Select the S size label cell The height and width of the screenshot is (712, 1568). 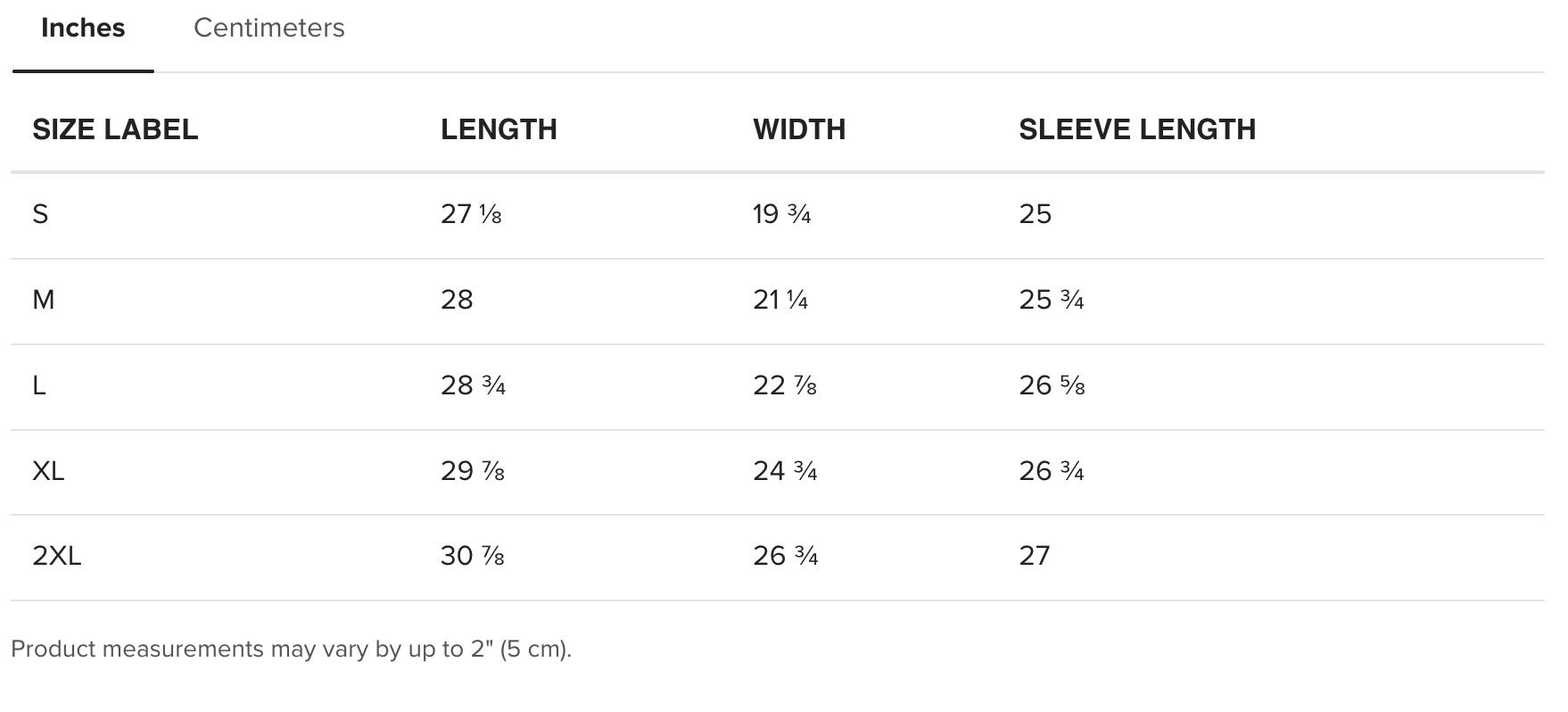(x=40, y=214)
